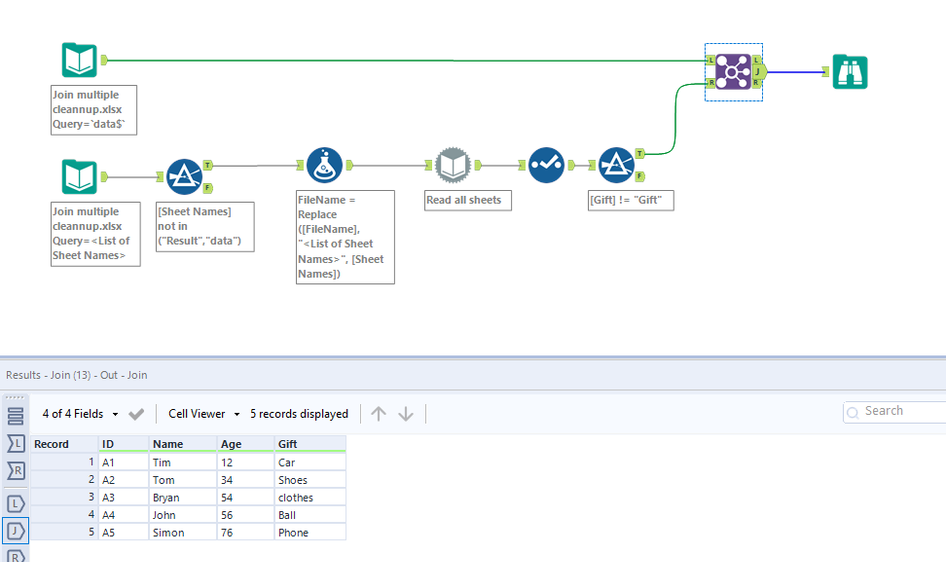Select the Formula tool replacing FileName
Screen dimensions: 946x562
pos(325,165)
